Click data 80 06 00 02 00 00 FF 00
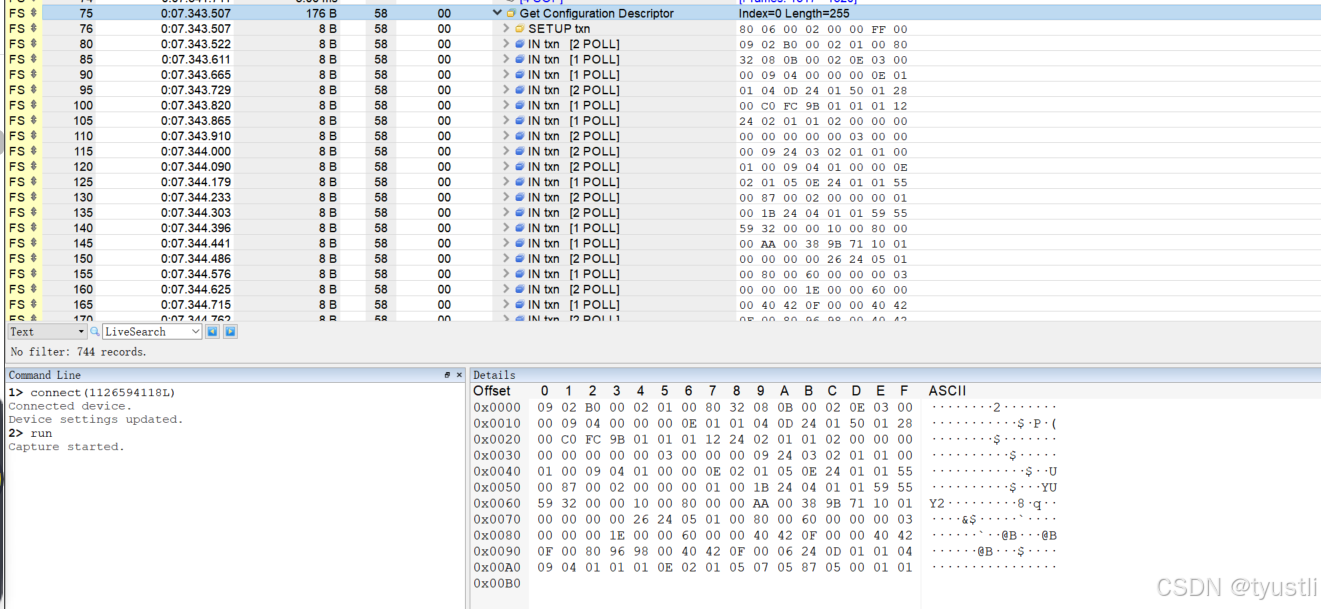This screenshot has width=1321, height=609. pyautogui.click(x=823, y=29)
